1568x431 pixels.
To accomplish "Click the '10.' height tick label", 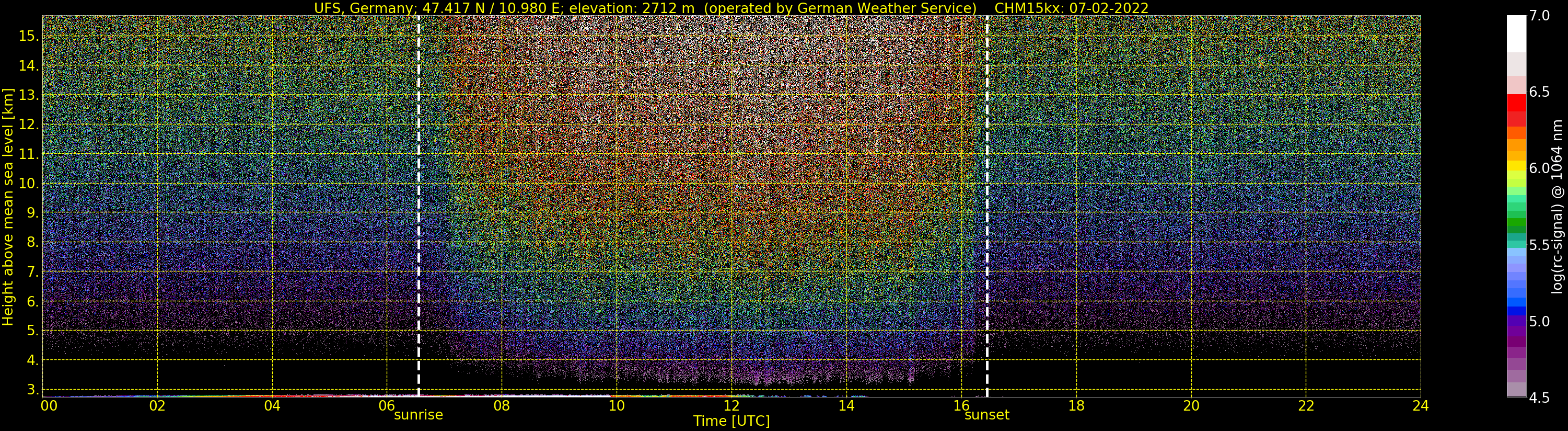I will click(x=29, y=184).
